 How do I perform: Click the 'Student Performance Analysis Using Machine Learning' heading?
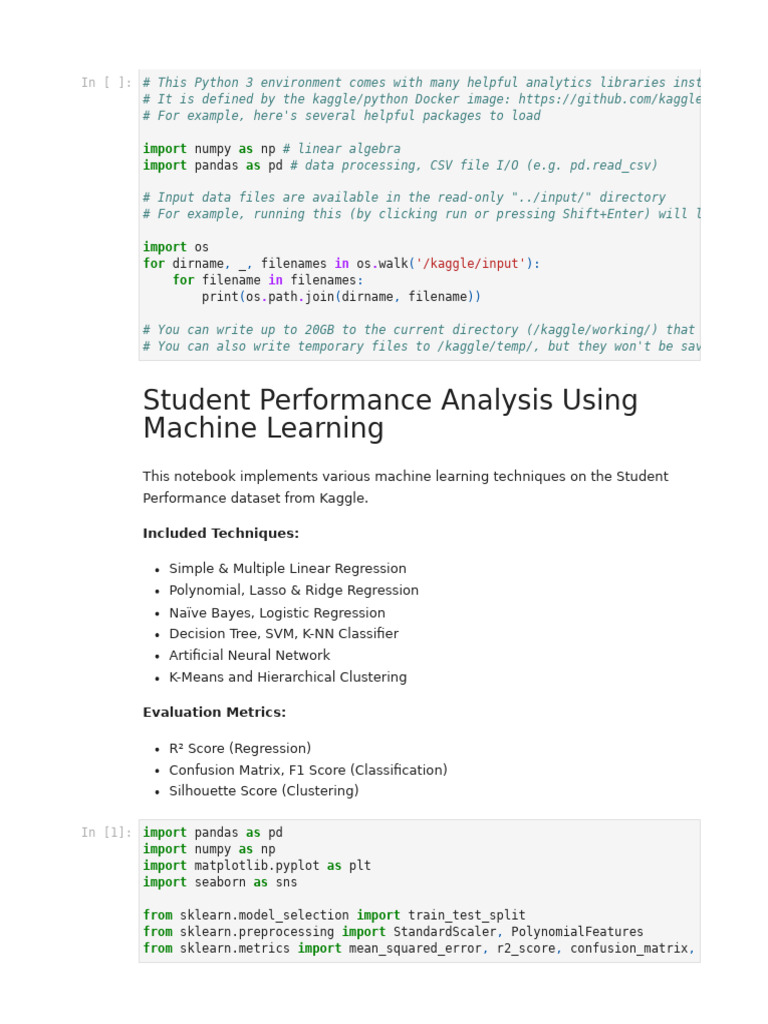(x=390, y=414)
